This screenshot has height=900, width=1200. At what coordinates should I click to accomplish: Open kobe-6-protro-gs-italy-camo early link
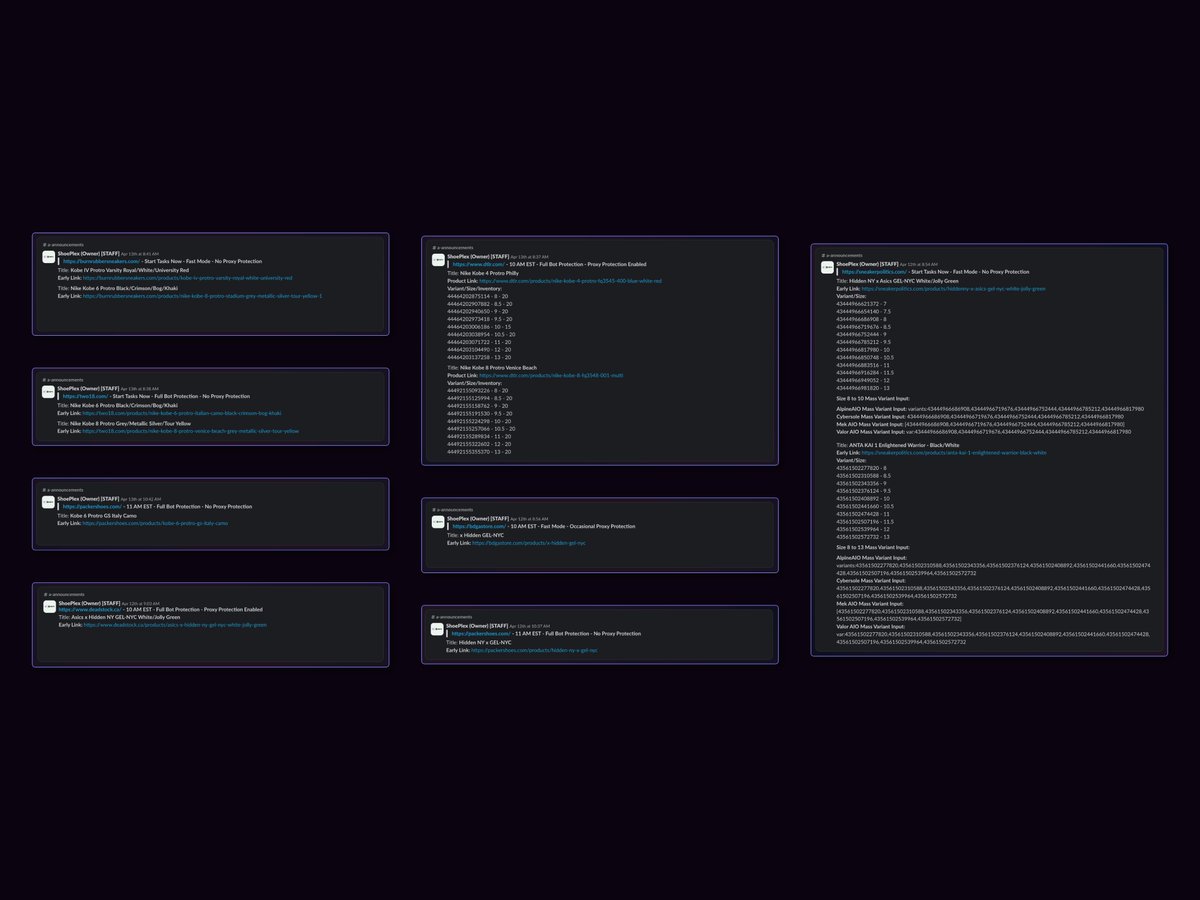155,523
